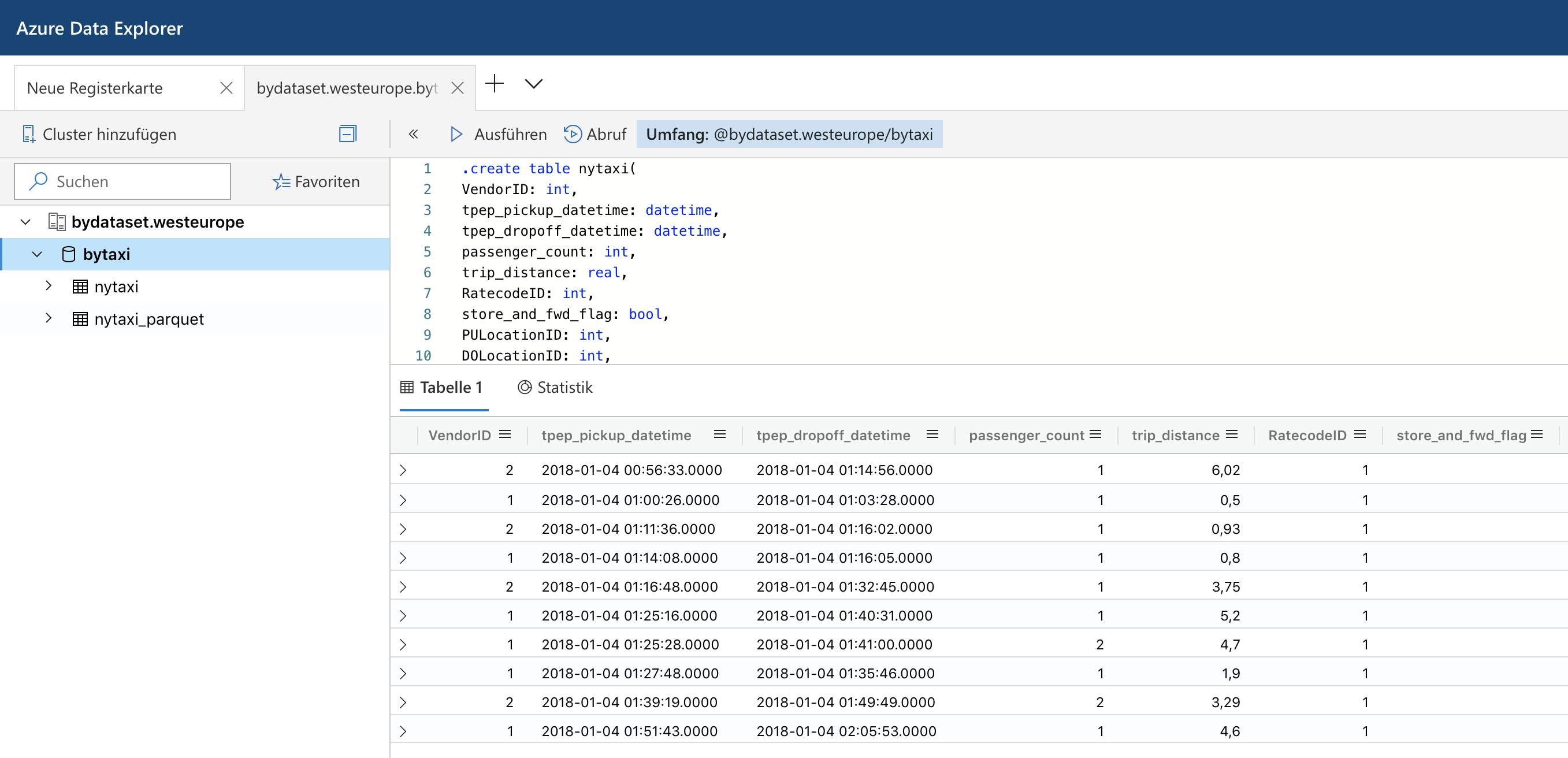Open Favoriten star icon
Screen dimensions: 1568x758
[281, 181]
